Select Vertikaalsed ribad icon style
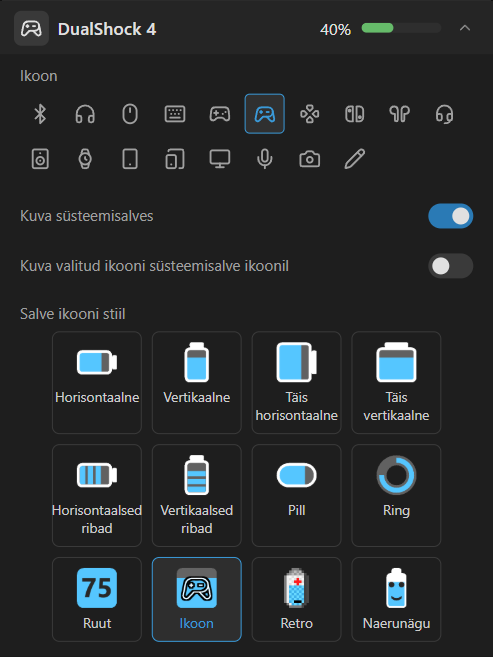Image resolution: width=493 pixels, height=657 pixels. 196,496
